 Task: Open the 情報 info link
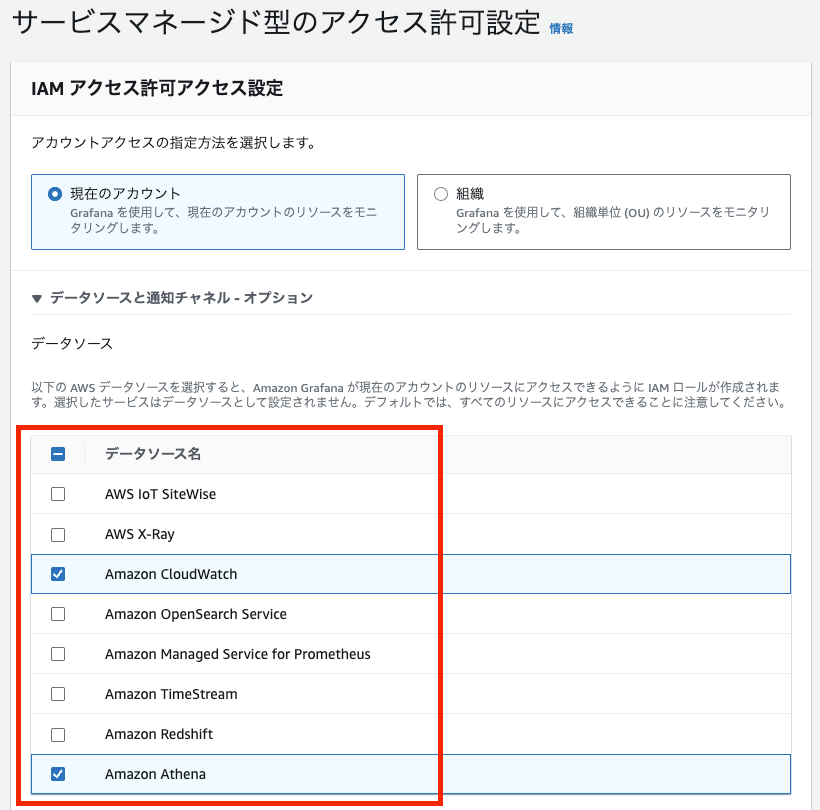click(561, 28)
